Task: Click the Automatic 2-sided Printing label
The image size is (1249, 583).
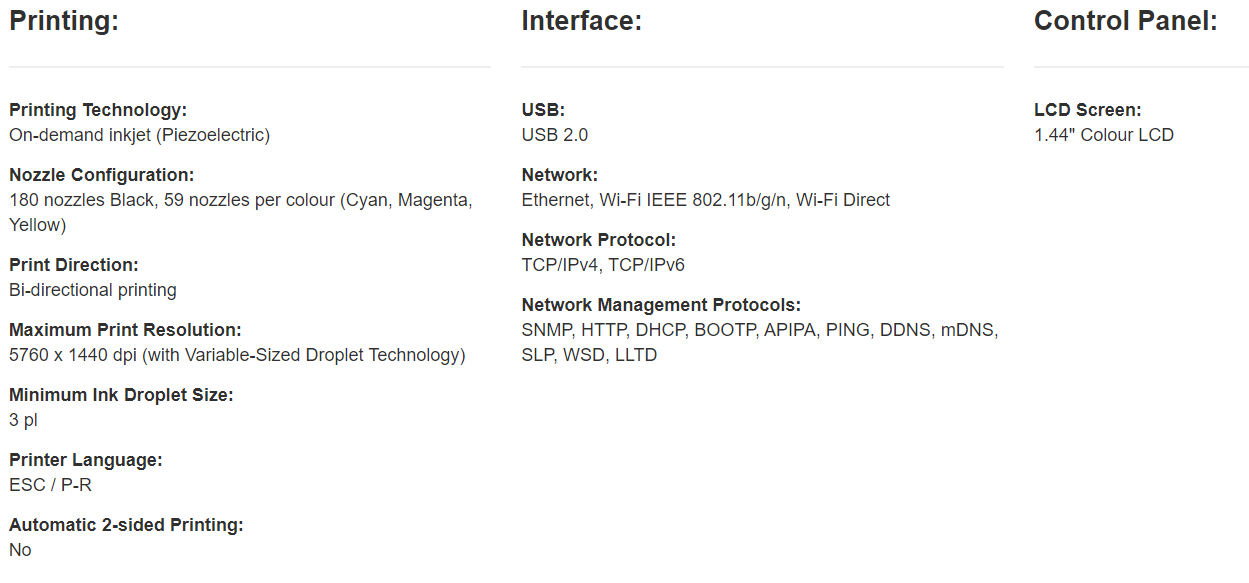Action: coord(126,525)
